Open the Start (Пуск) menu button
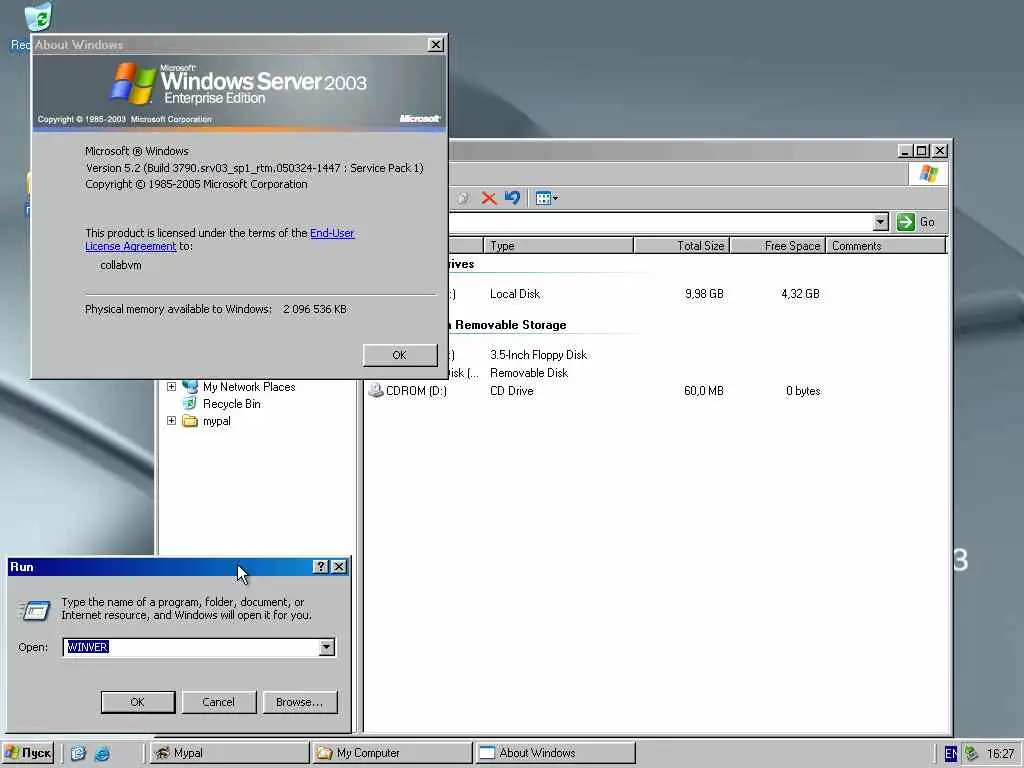This screenshot has width=1024, height=768. pyautogui.click(x=27, y=753)
